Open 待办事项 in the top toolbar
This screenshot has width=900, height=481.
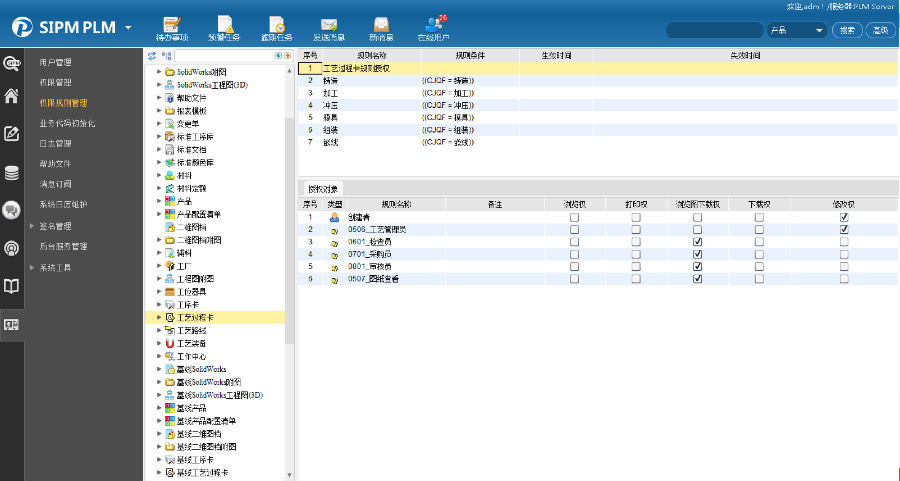[x=172, y=25]
